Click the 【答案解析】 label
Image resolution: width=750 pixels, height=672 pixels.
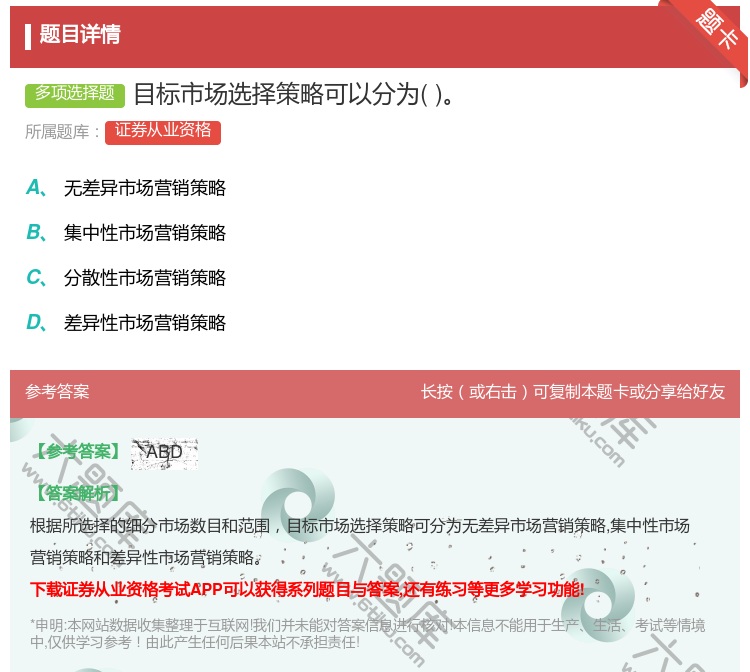click(x=78, y=493)
